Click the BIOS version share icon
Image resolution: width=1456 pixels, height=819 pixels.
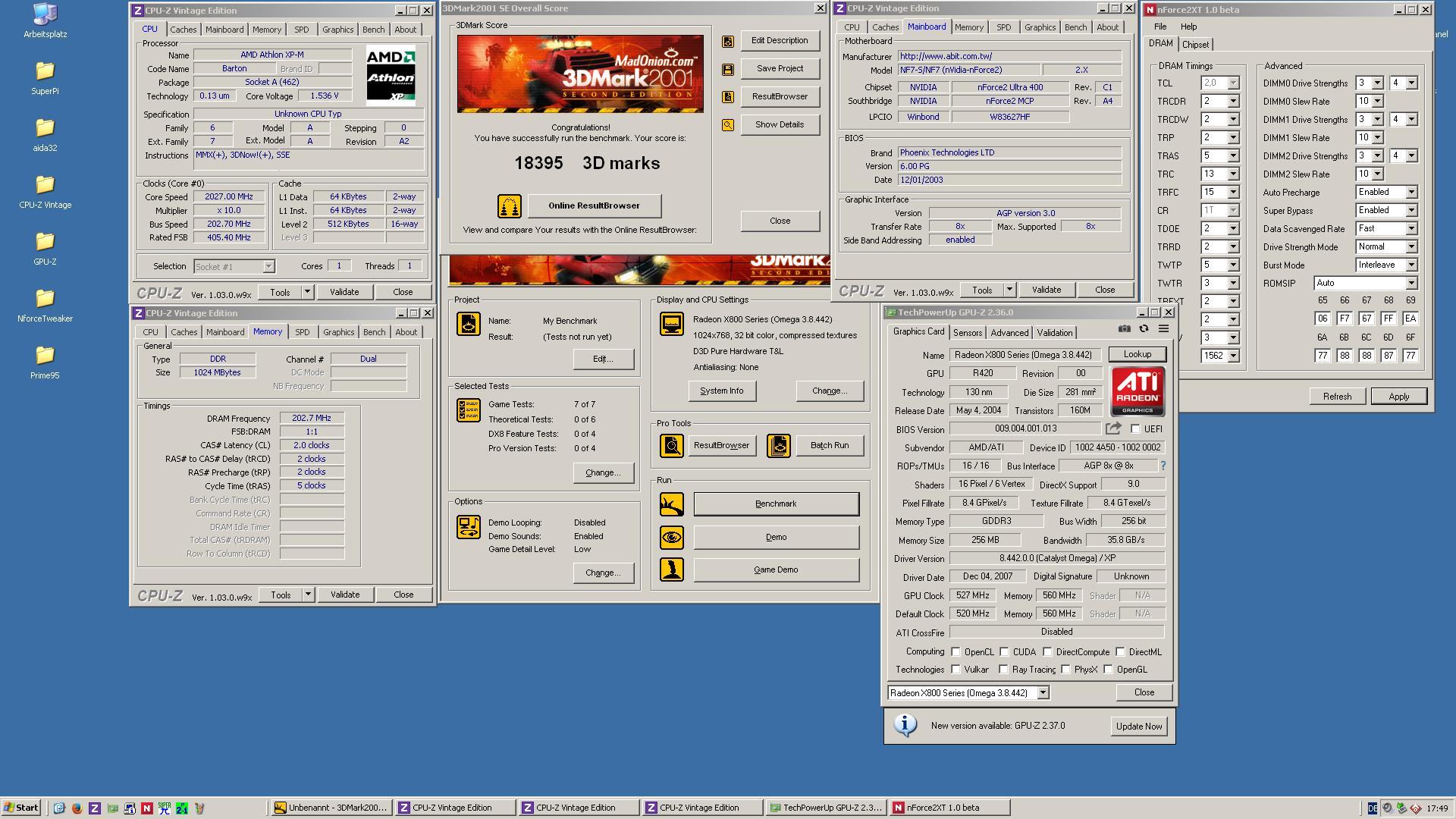click(x=1113, y=428)
